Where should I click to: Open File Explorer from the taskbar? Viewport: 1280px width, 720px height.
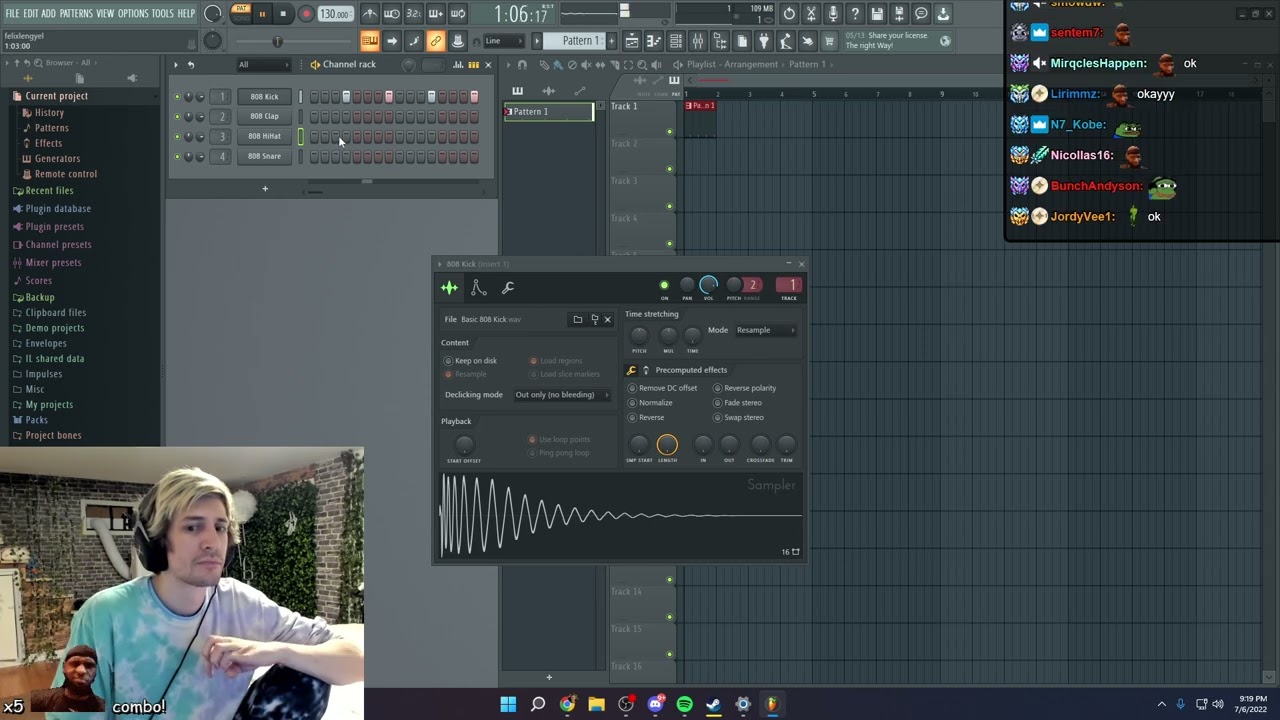tap(596, 704)
